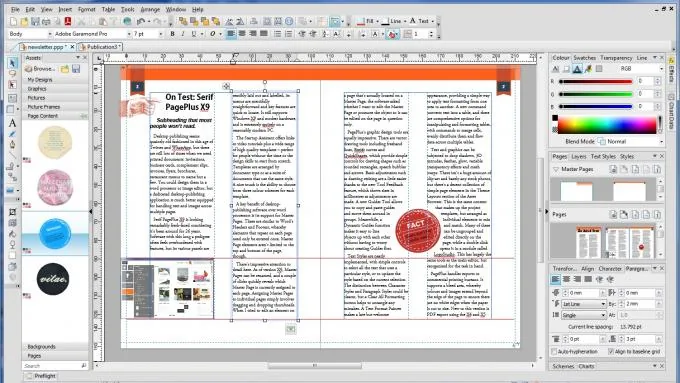
Task: Click the Page Manager icon in Master Pages
Action: (613, 169)
